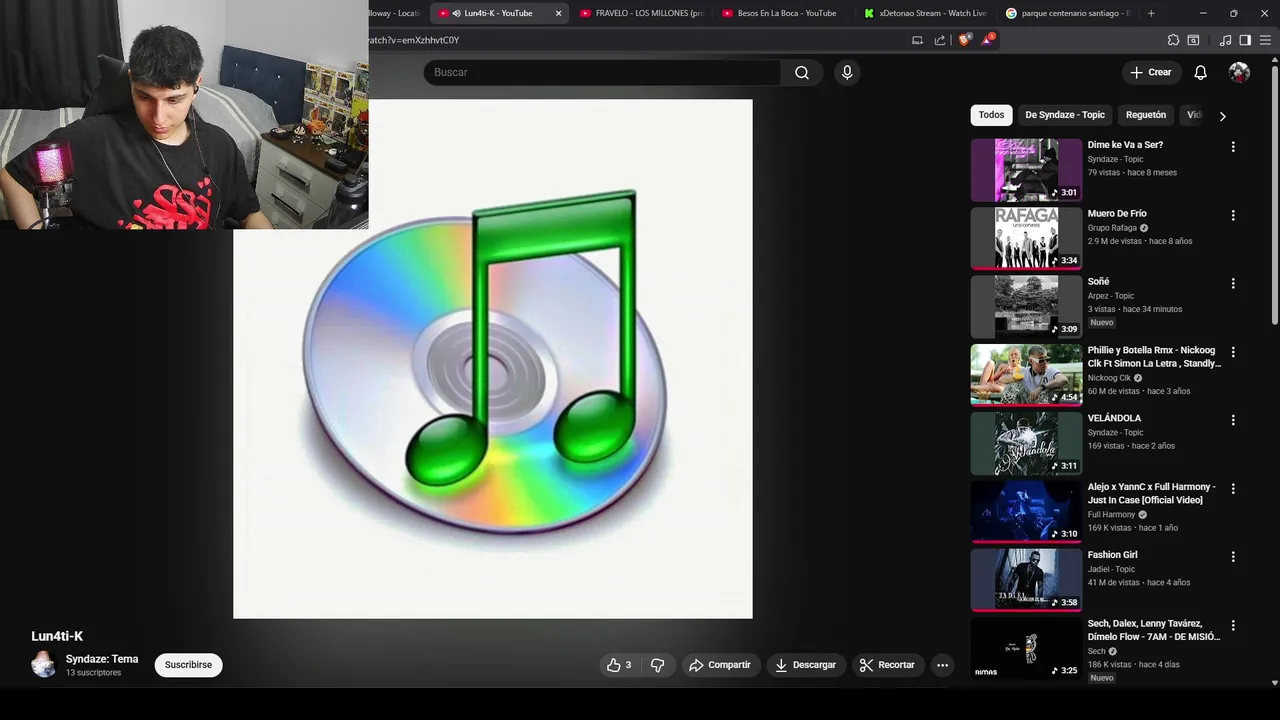Screen dimensions: 1280x720
Task: Like the Lun4ti-K video
Action: (x=619, y=665)
